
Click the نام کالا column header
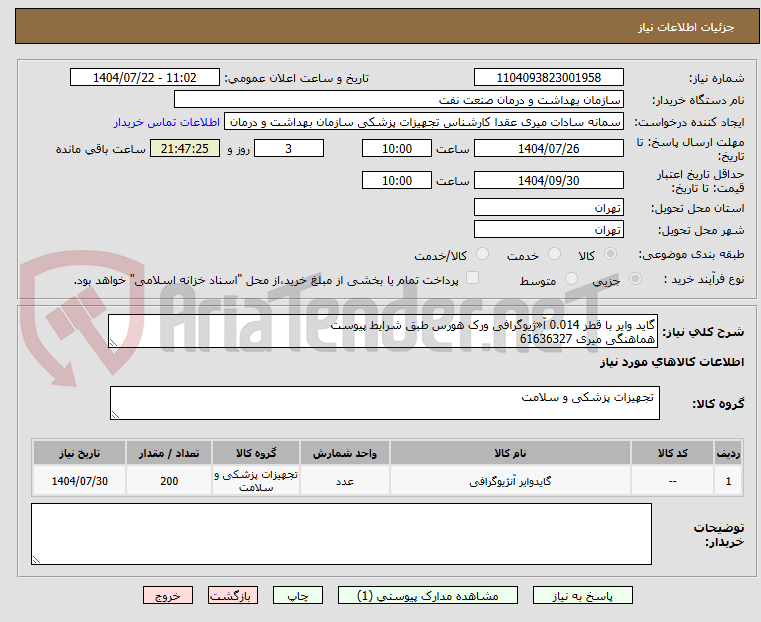[x=510, y=453]
